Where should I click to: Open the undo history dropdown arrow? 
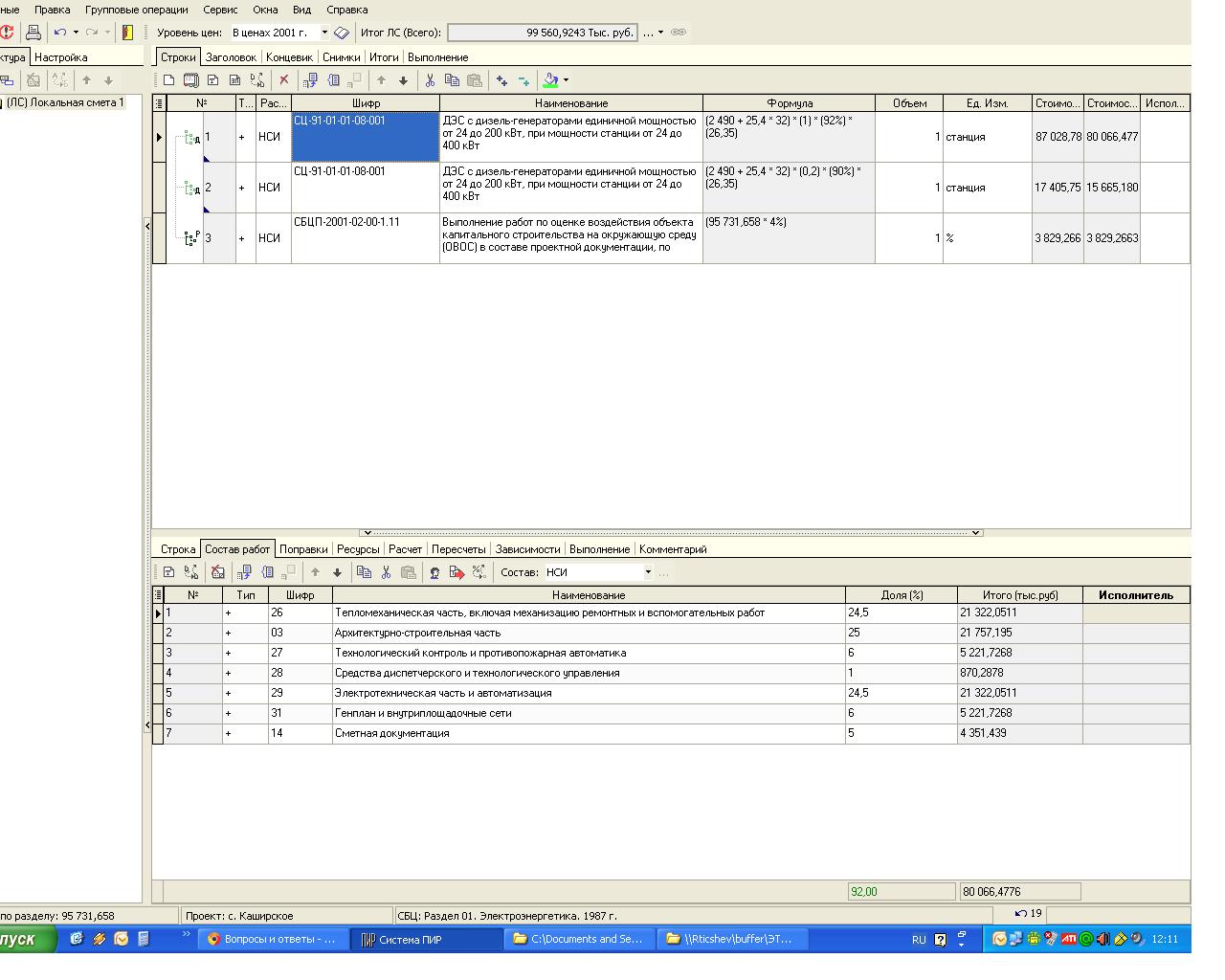pyautogui.click(x=76, y=33)
